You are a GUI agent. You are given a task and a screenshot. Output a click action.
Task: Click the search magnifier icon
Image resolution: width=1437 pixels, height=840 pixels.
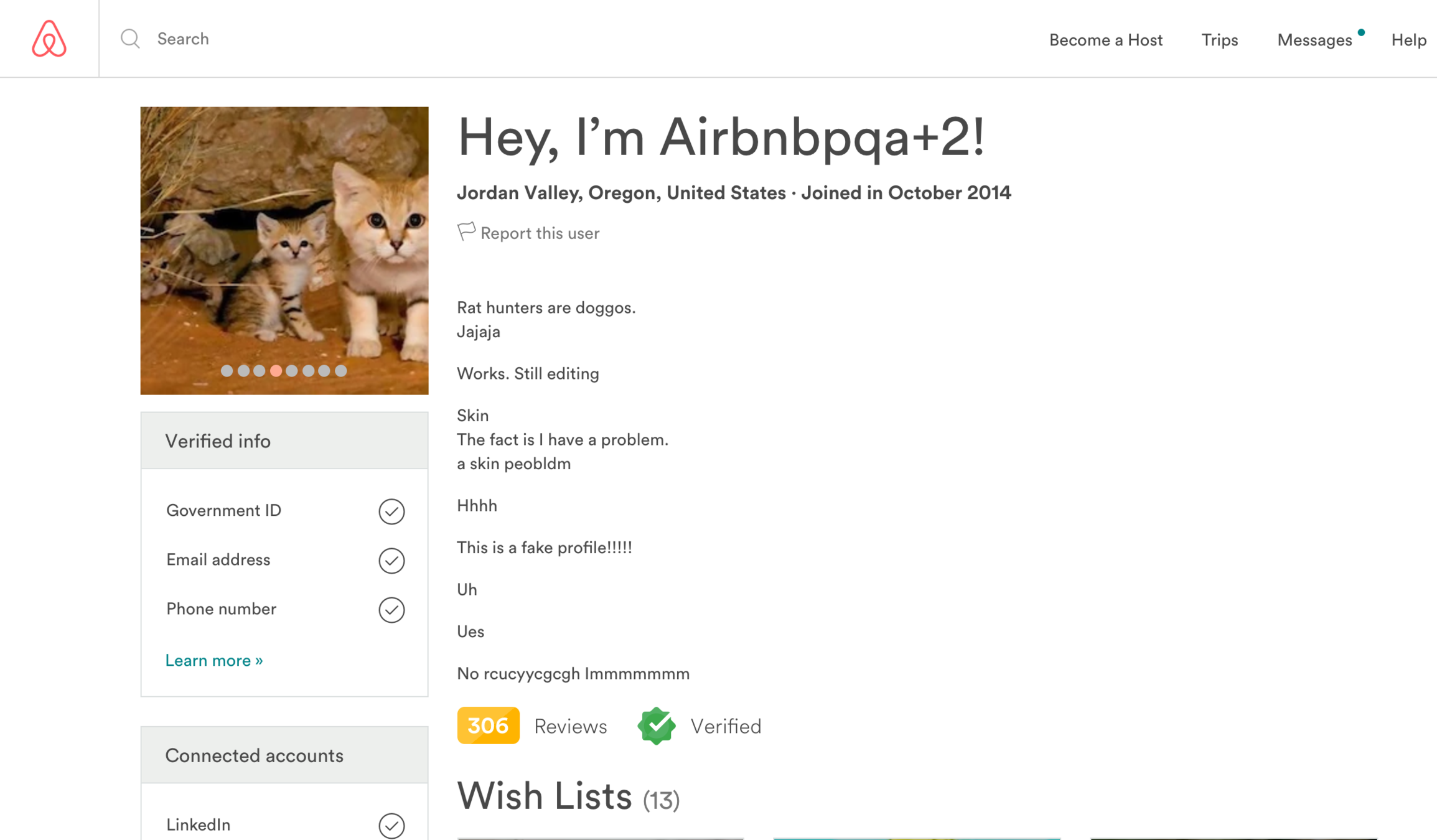click(x=130, y=39)
